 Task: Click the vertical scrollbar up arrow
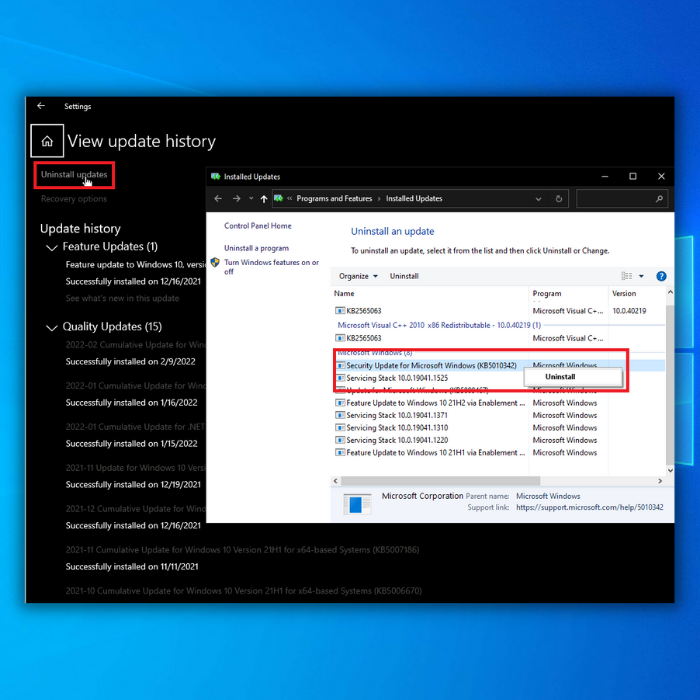670,292
